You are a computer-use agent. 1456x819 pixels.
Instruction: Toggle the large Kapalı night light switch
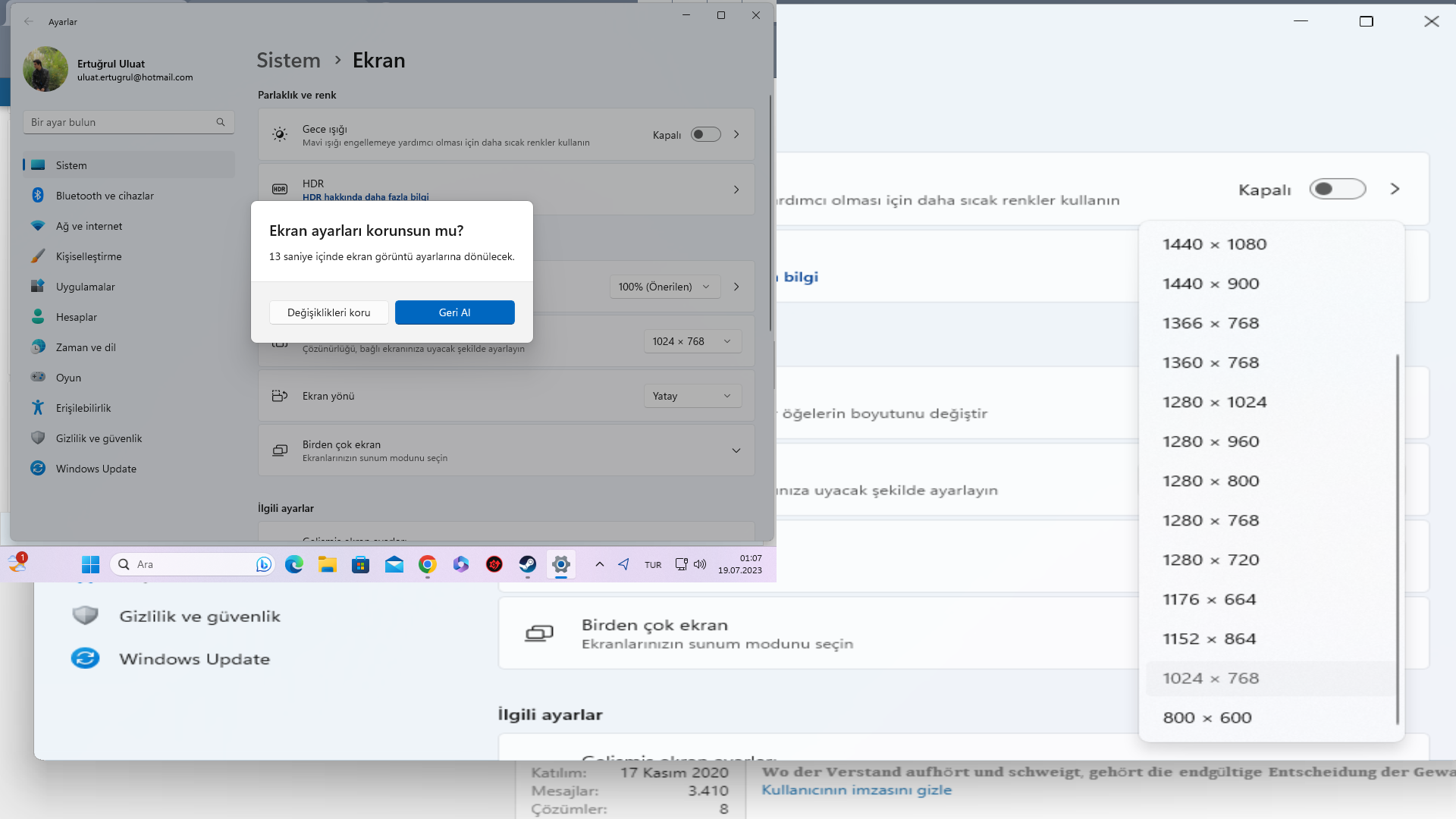pyautogui.click(x=1337, y=189)
